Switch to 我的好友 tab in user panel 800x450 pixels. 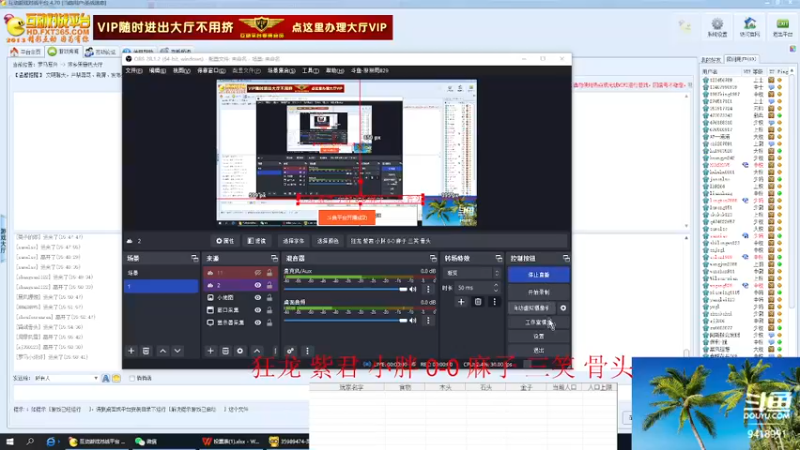click(x=711, y=60)
